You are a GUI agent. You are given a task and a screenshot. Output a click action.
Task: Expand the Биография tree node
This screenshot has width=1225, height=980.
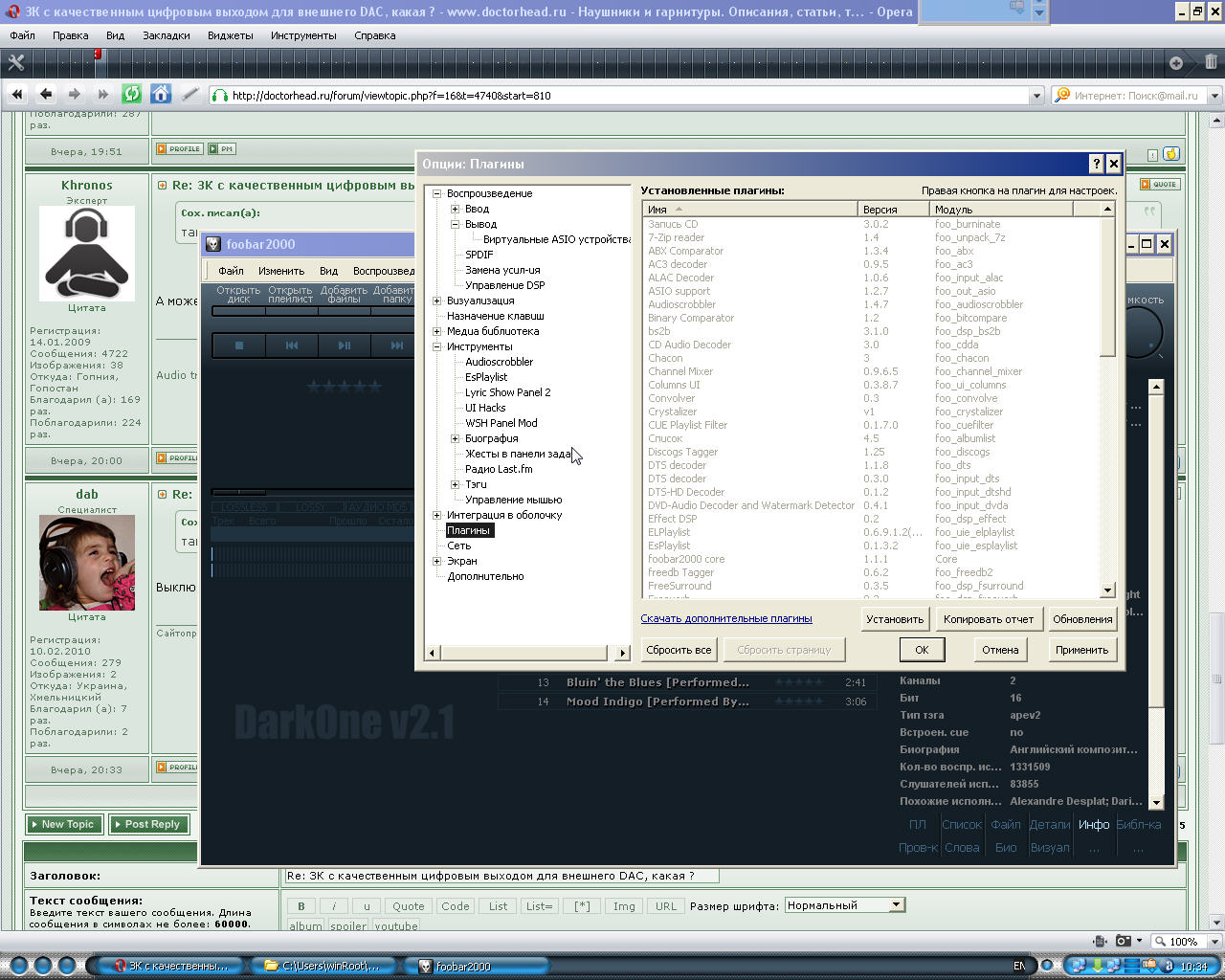tap(456, 438)
